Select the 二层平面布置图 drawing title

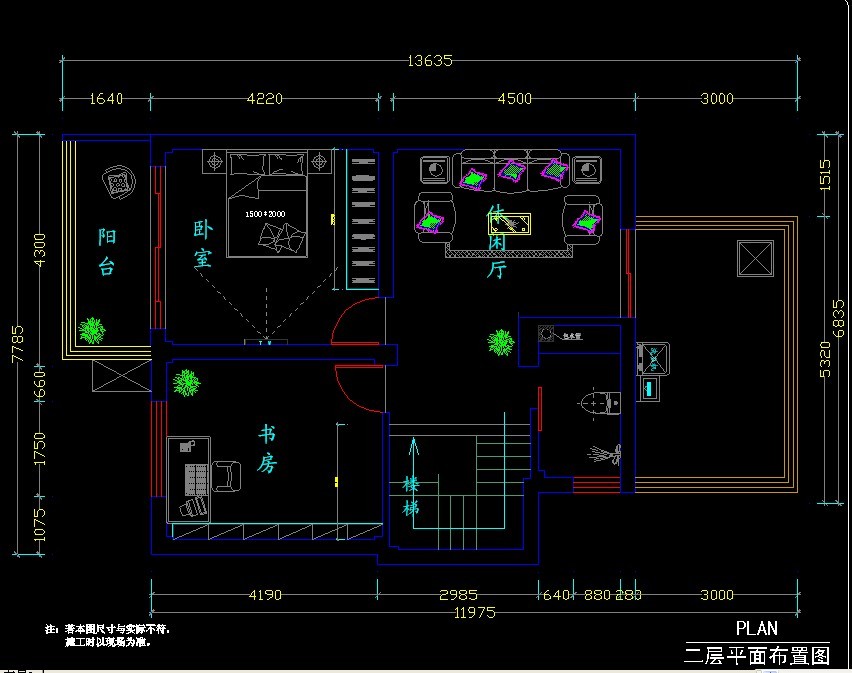[757, 656]
